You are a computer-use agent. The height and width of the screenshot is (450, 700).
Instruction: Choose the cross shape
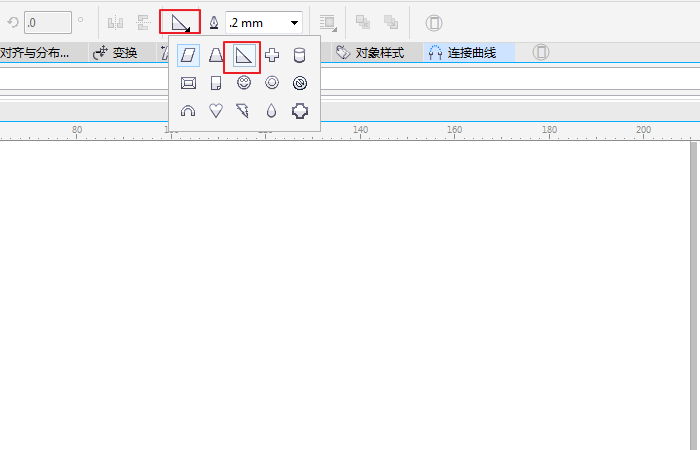tap(271, 57)
